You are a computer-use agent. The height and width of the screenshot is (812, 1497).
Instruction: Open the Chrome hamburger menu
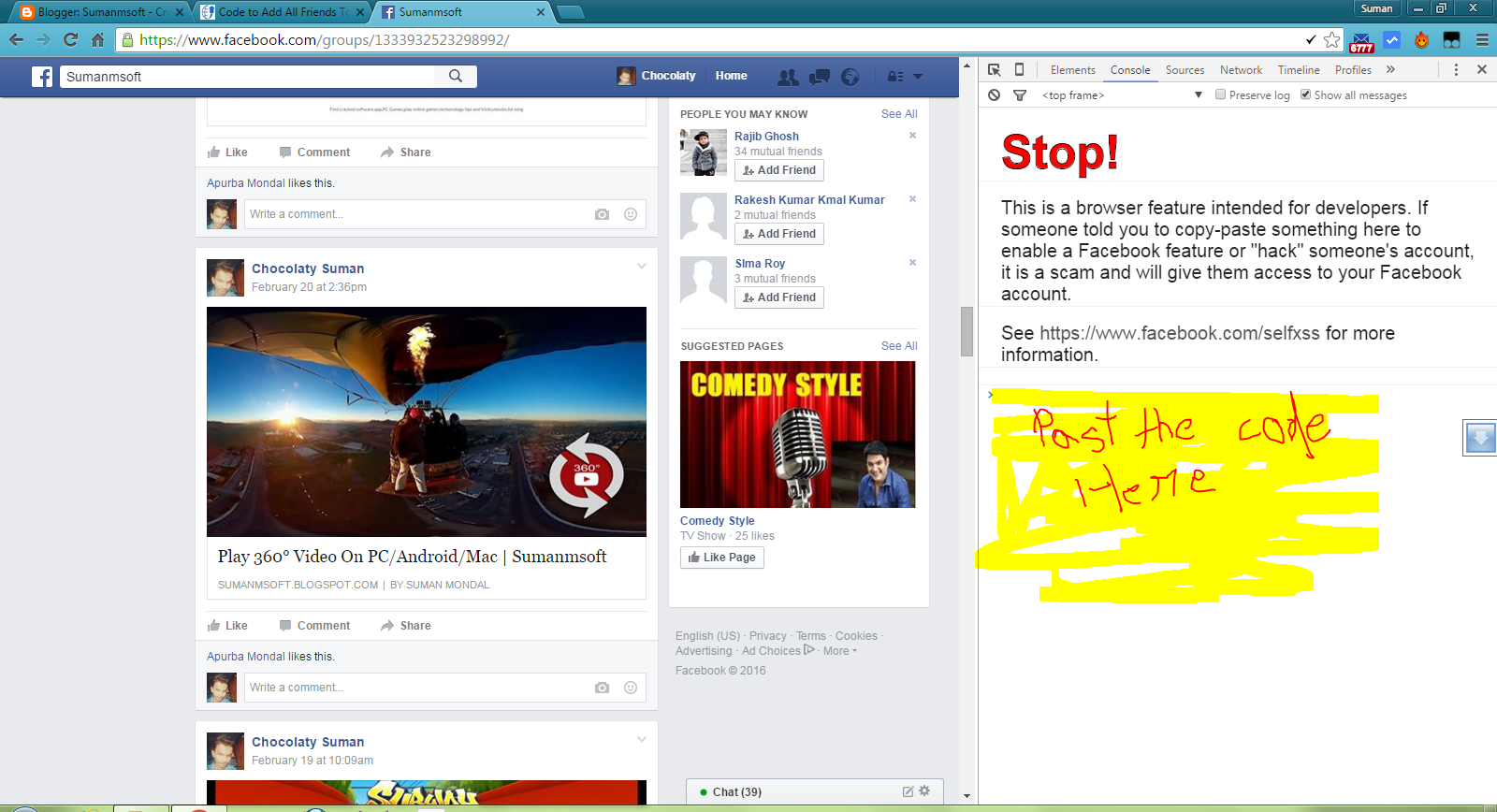tap(1482, 40)
